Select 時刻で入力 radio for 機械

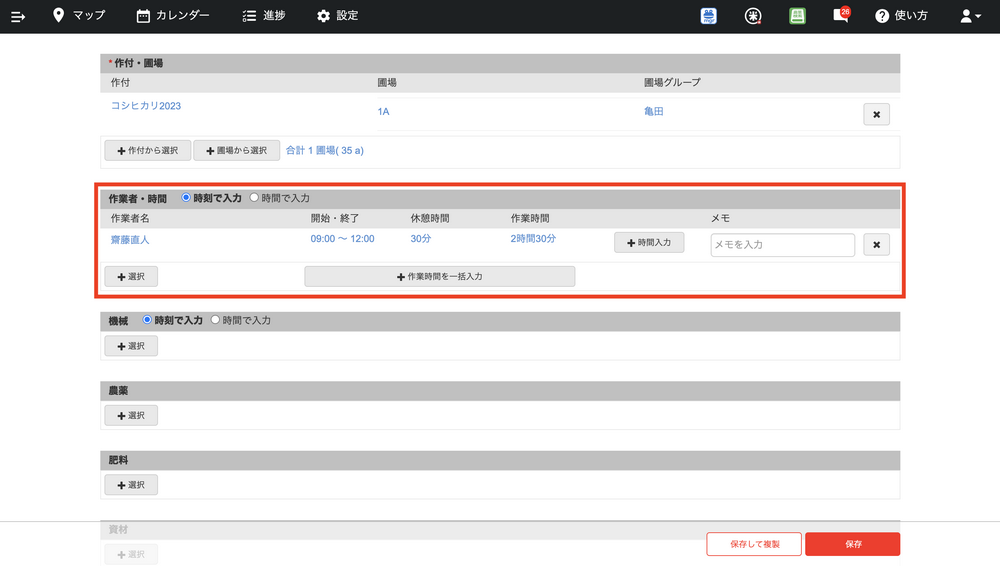148,320
